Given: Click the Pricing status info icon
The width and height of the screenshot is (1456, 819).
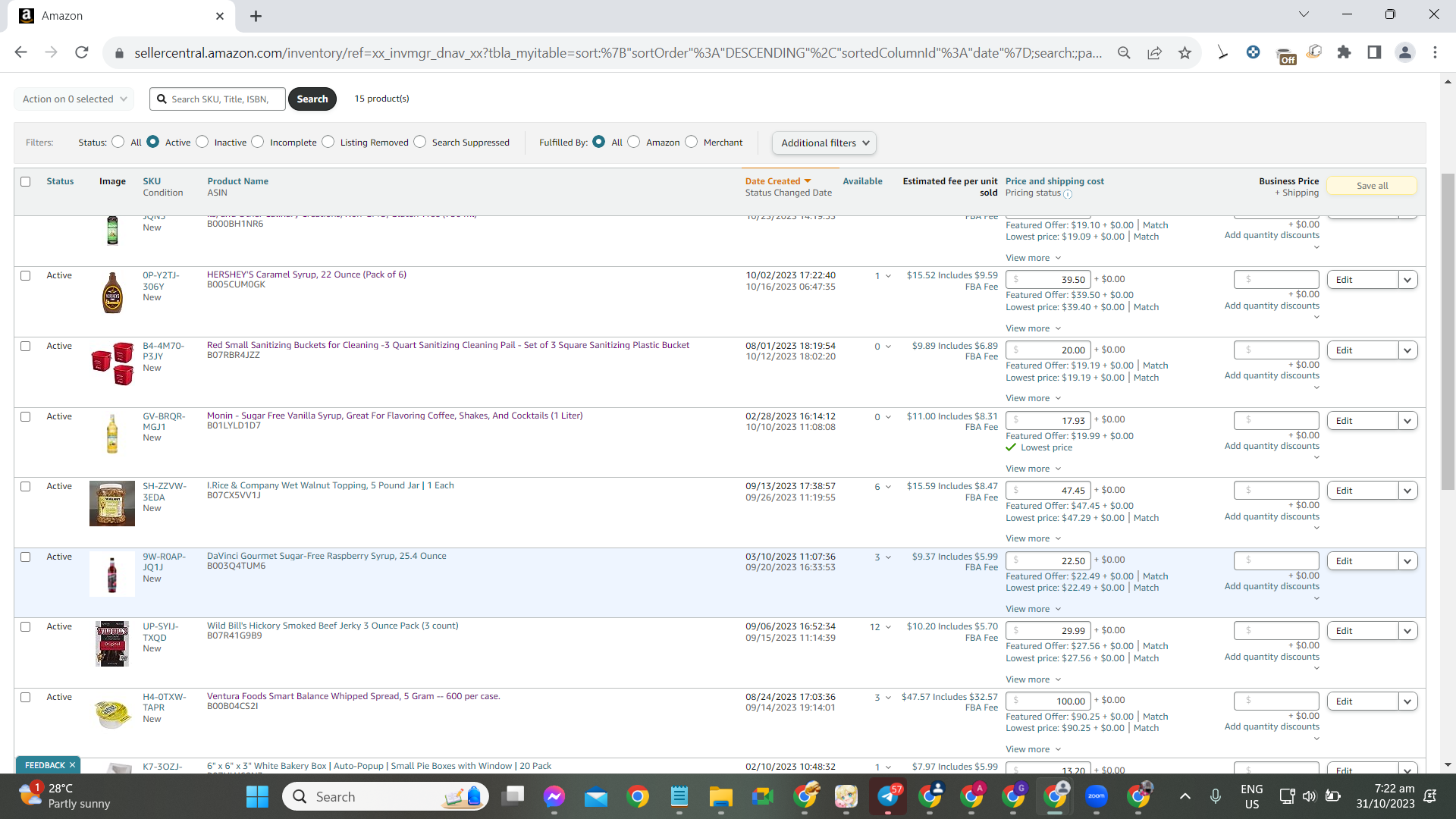Looking at the screenshot, I should click(x=1068, y=194).
